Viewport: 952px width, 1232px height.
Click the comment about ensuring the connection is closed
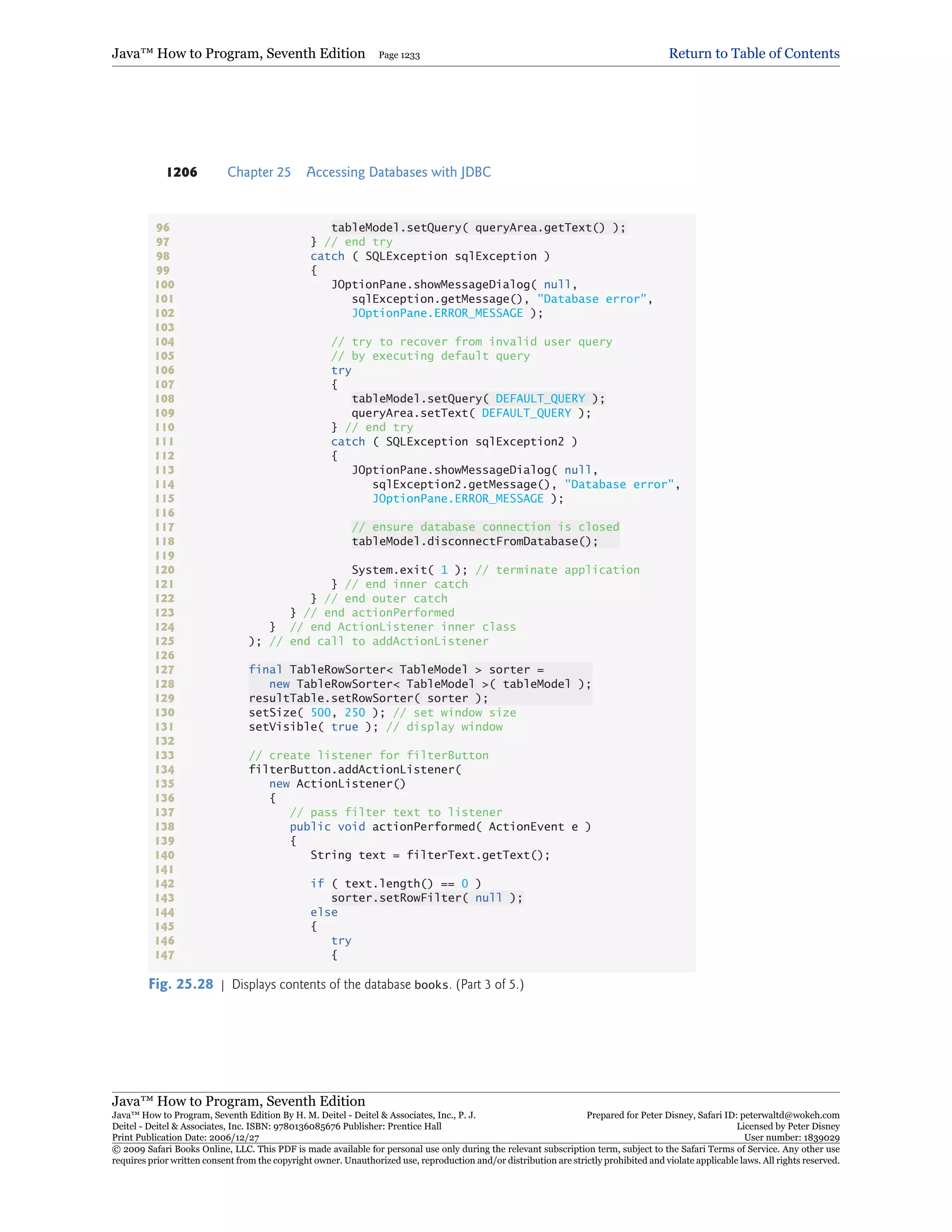(x=485, y=527)
